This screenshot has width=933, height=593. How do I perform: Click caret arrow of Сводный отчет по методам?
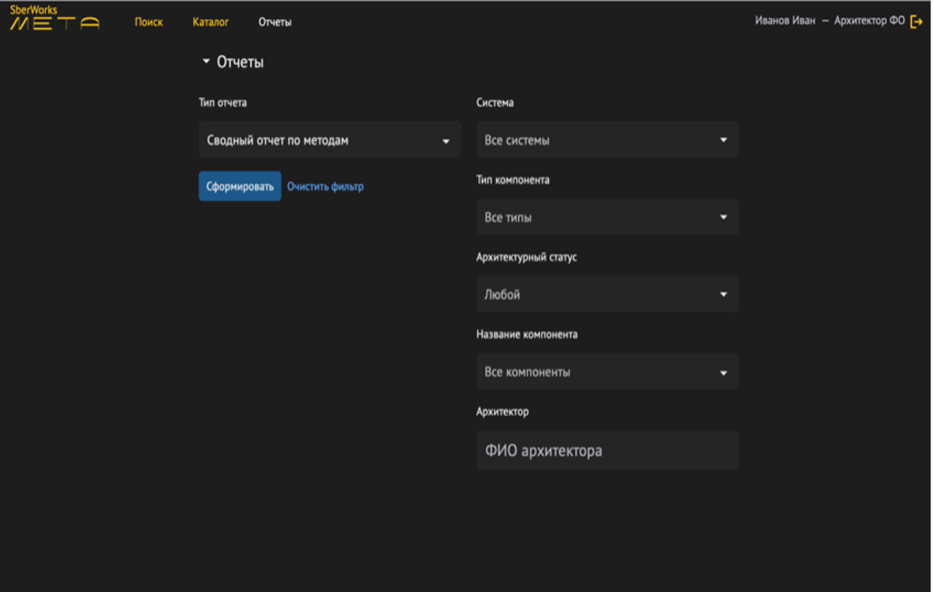tap(446, 142)
